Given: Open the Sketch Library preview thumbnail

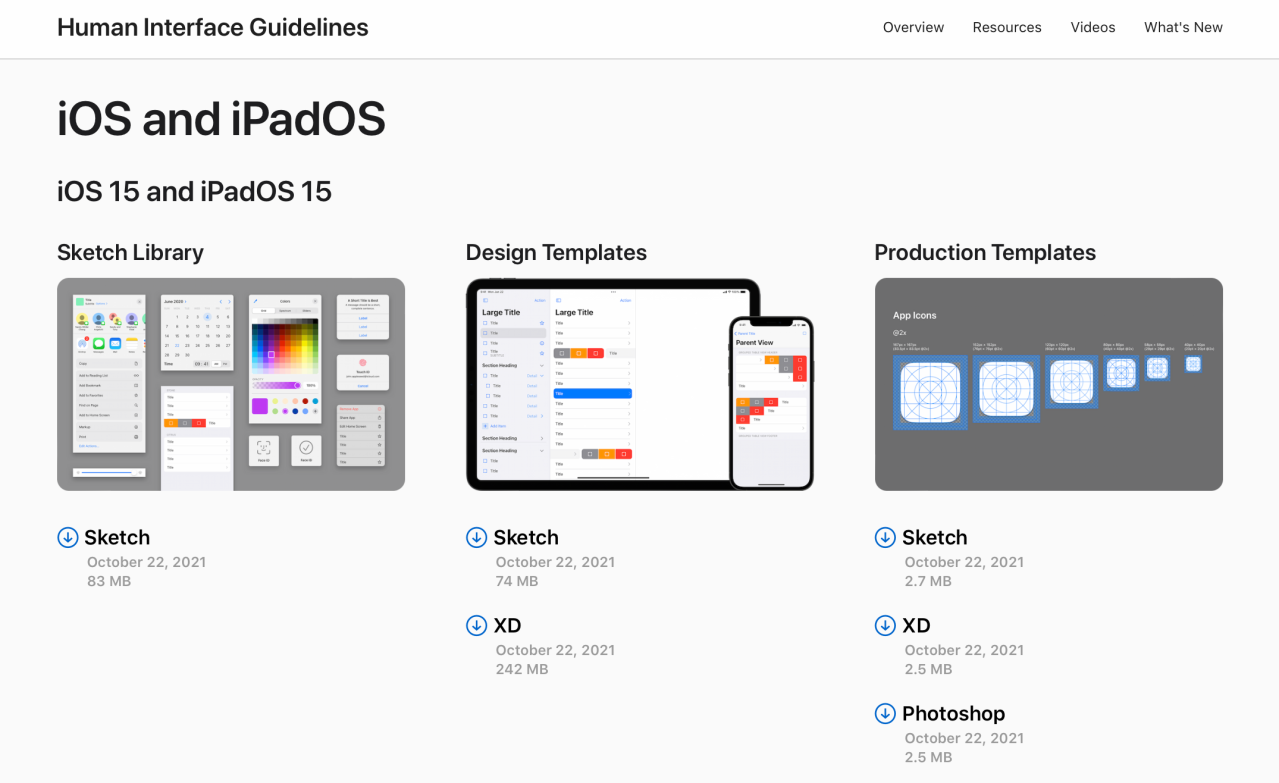Looking at the screenshot, I should tap(231, 384).
